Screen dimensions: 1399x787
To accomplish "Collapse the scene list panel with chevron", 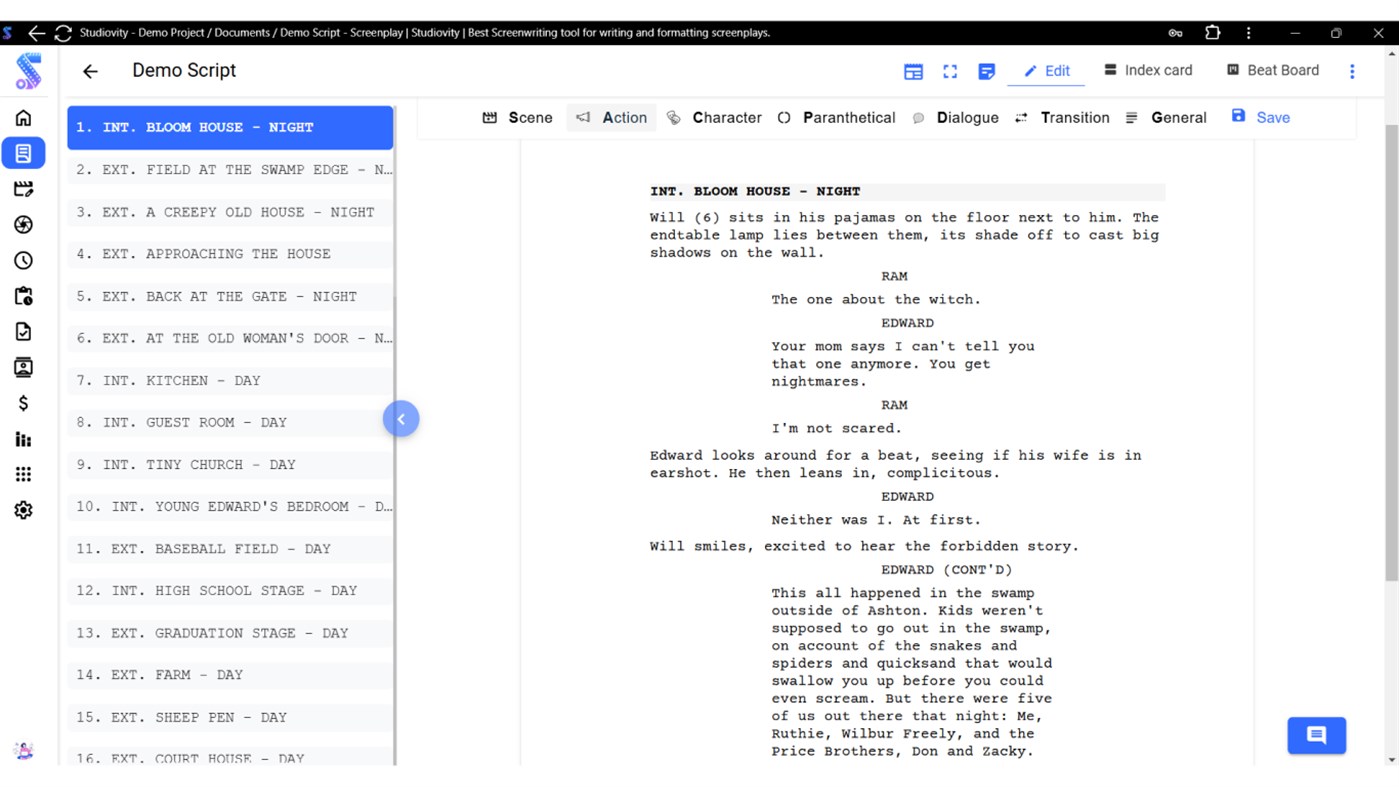I will click(x=401, y=419).
